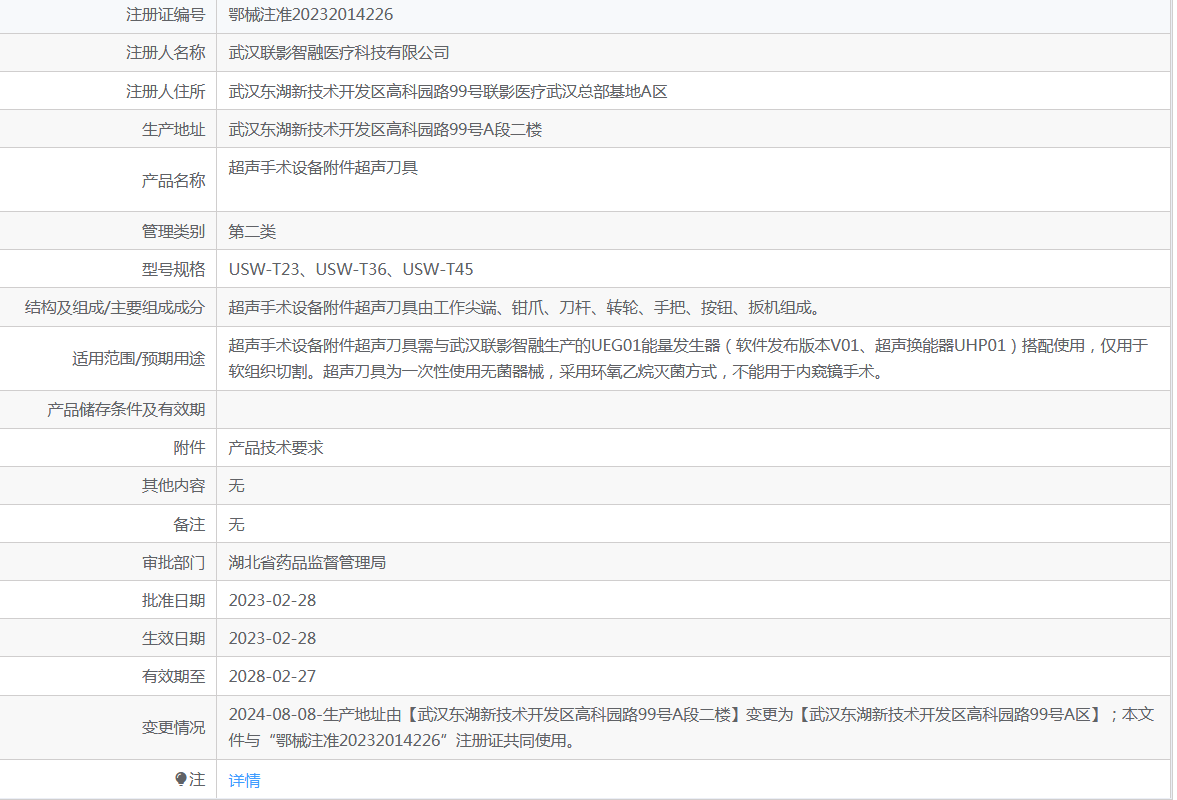
Task: Click the lightbulb icon beside 注
Action: click(180, 779)
